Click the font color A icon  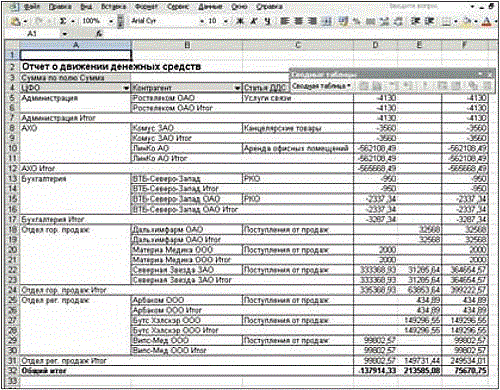point(487,22)
